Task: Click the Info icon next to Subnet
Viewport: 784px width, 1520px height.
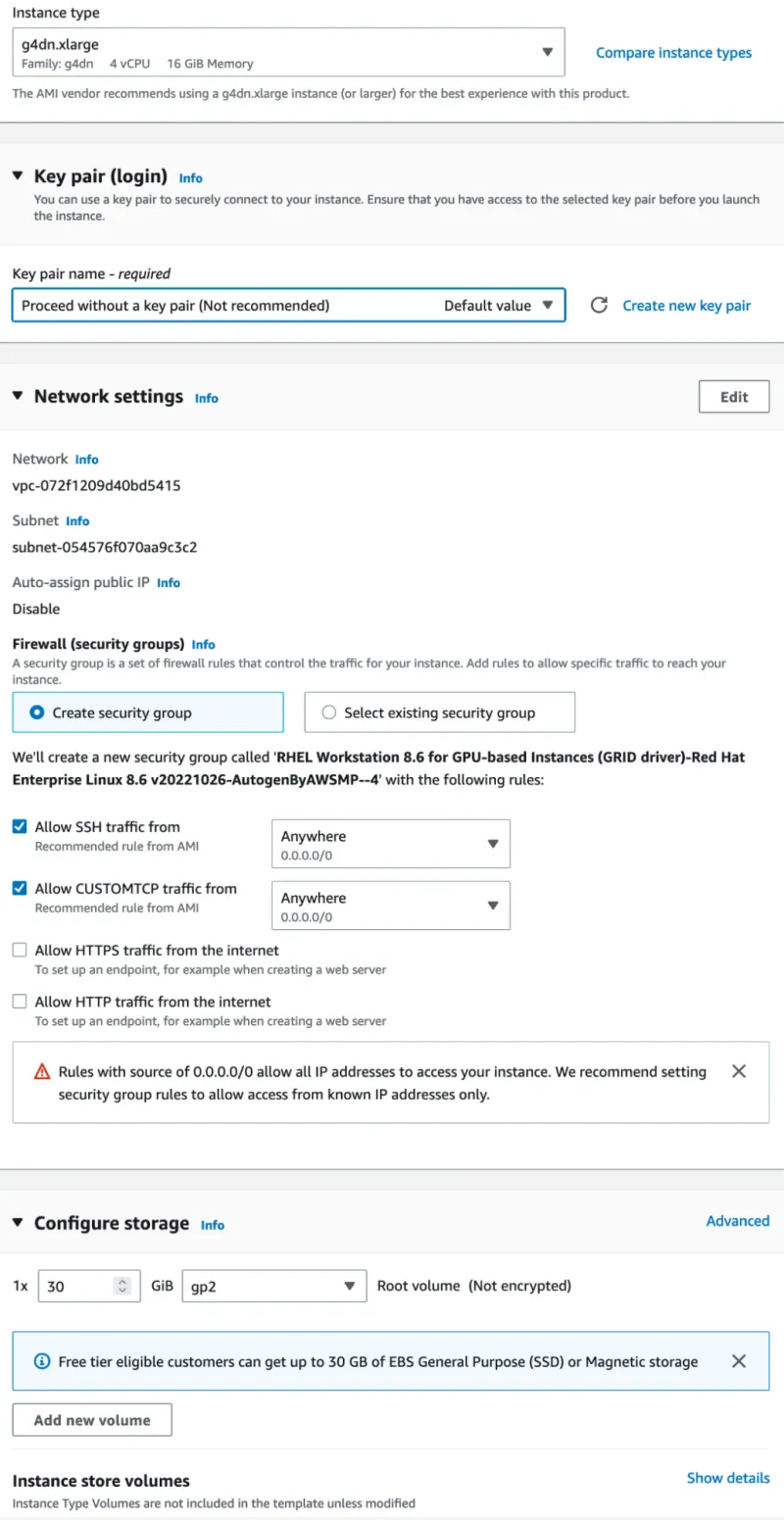Action: pyautogui.click(x=78, y=520)
